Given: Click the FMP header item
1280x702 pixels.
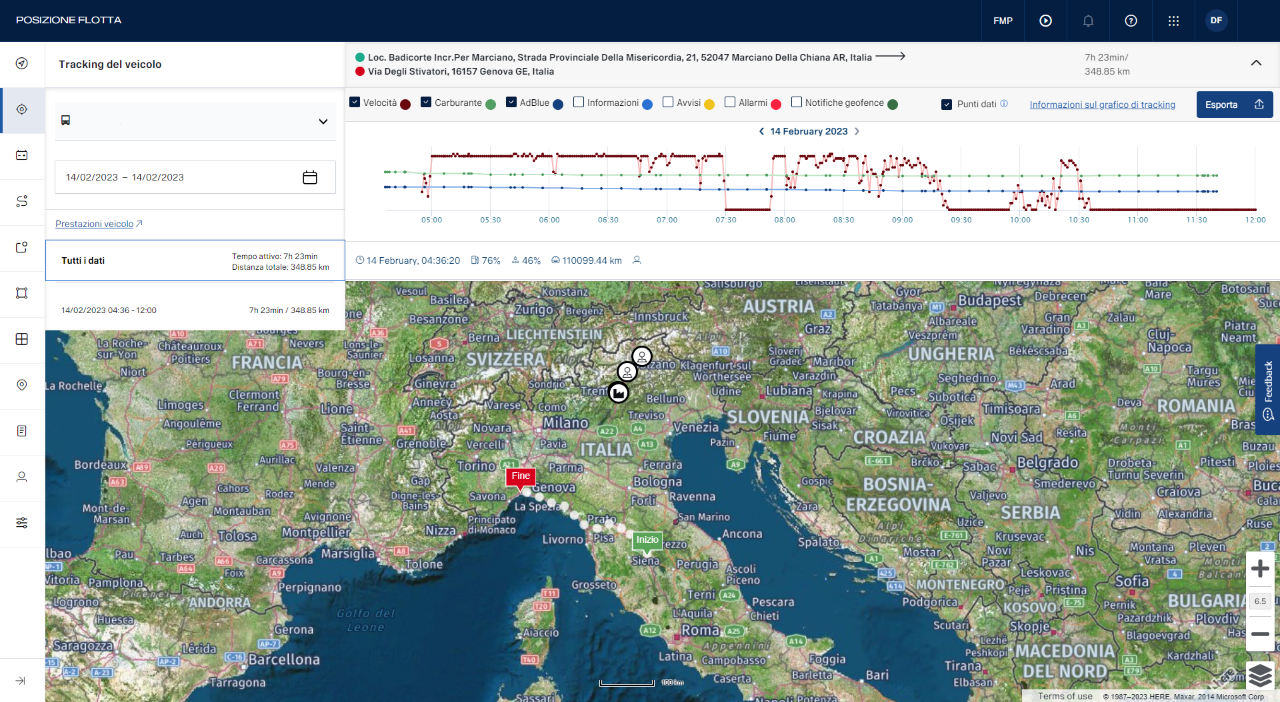Looking at the screenshot, I should click(x=1003, y=20).
